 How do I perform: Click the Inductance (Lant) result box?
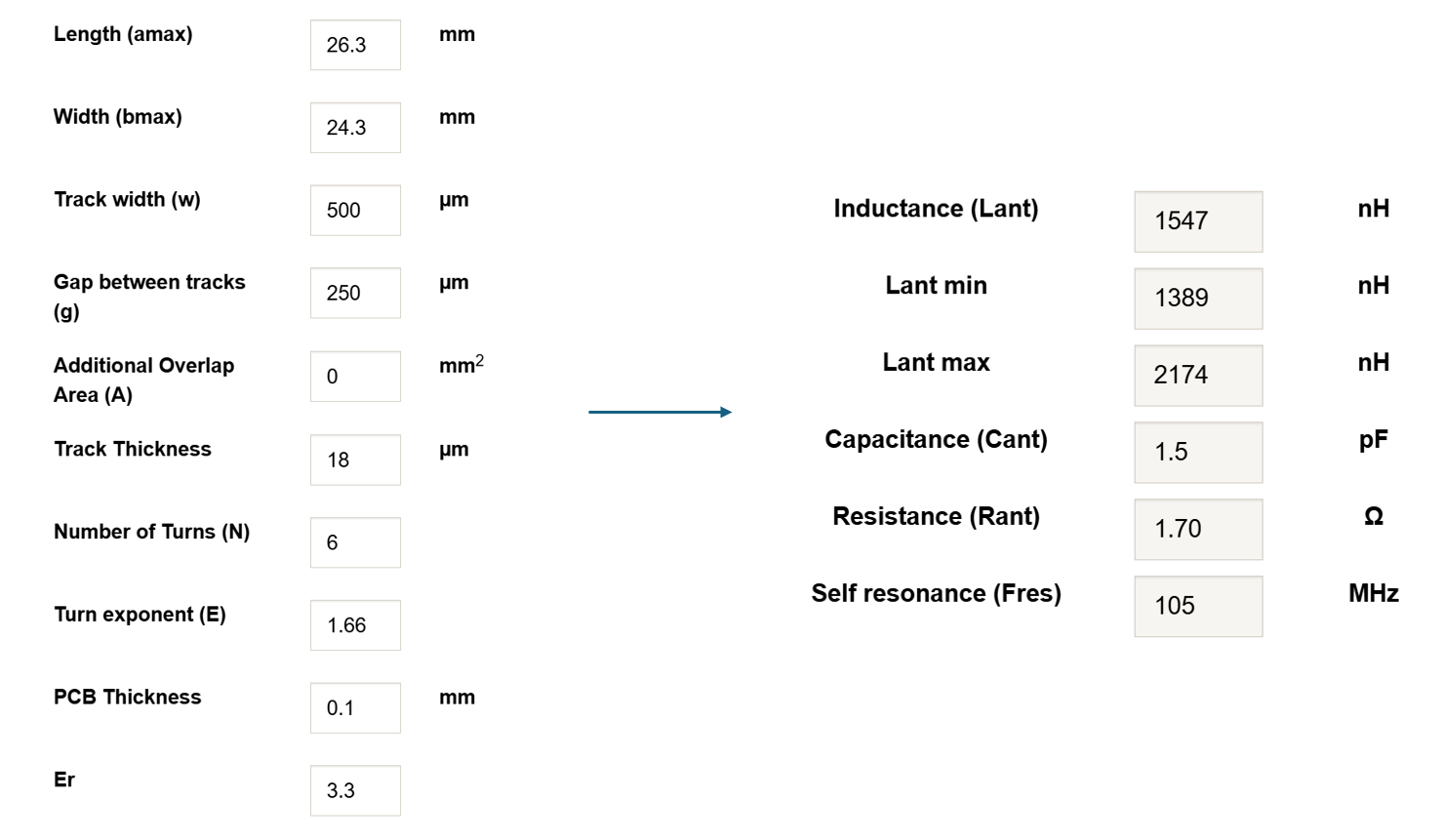tap(1198, 222)
